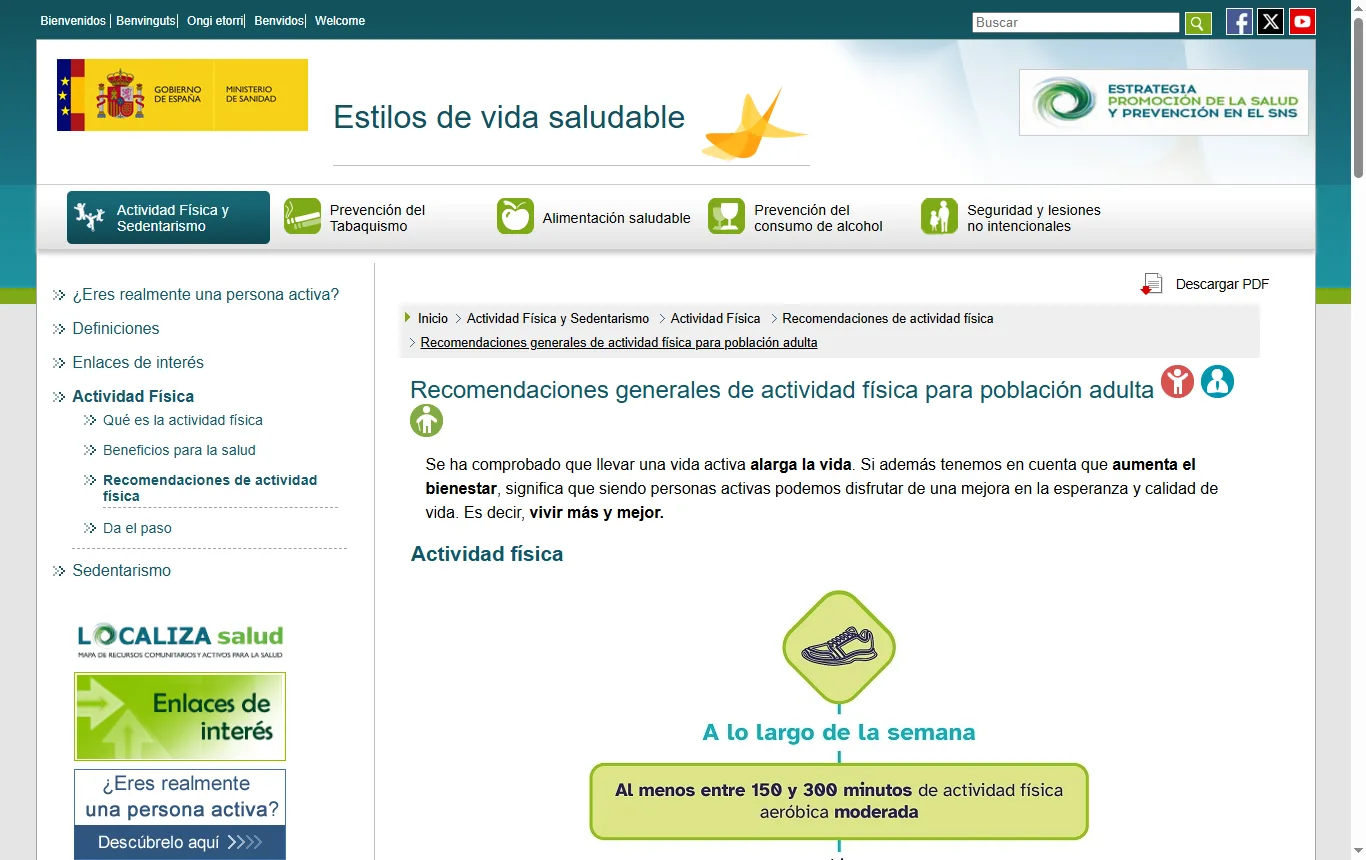Click the Descargar PDF document icon
The image size is (1366, 860).
(x=1152, y=284)
